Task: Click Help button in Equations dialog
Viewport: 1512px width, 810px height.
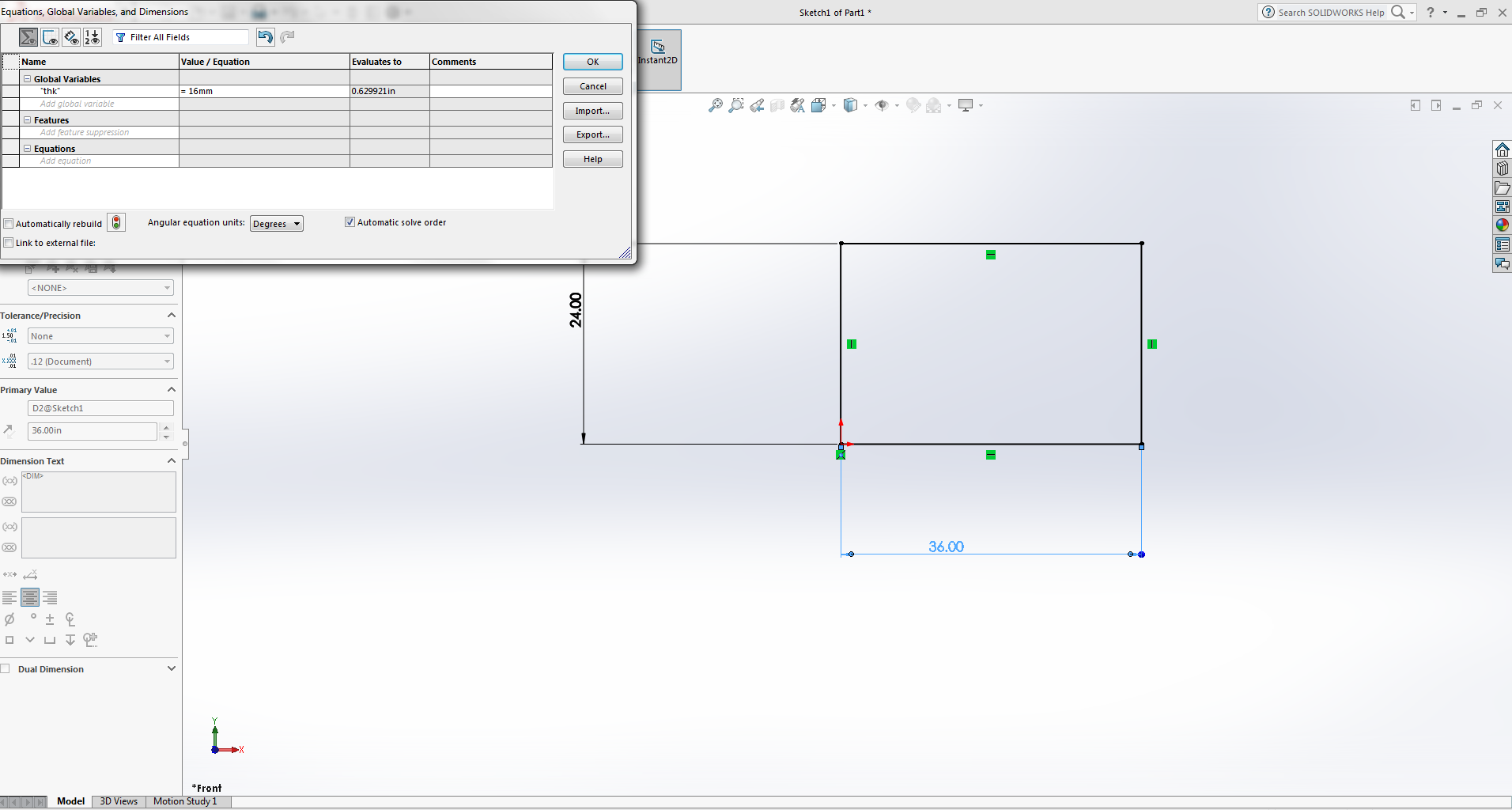Action: coord(593,159)
